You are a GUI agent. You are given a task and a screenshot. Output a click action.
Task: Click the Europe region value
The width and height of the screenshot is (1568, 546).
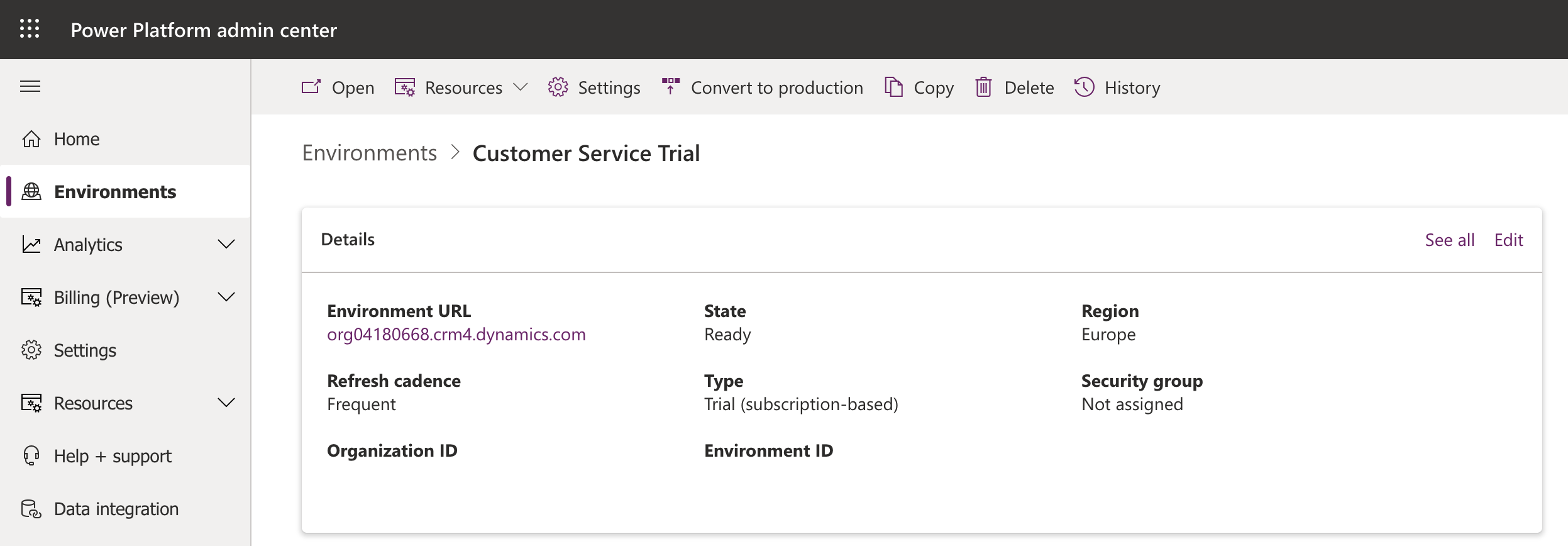(x=1108, y=334)
